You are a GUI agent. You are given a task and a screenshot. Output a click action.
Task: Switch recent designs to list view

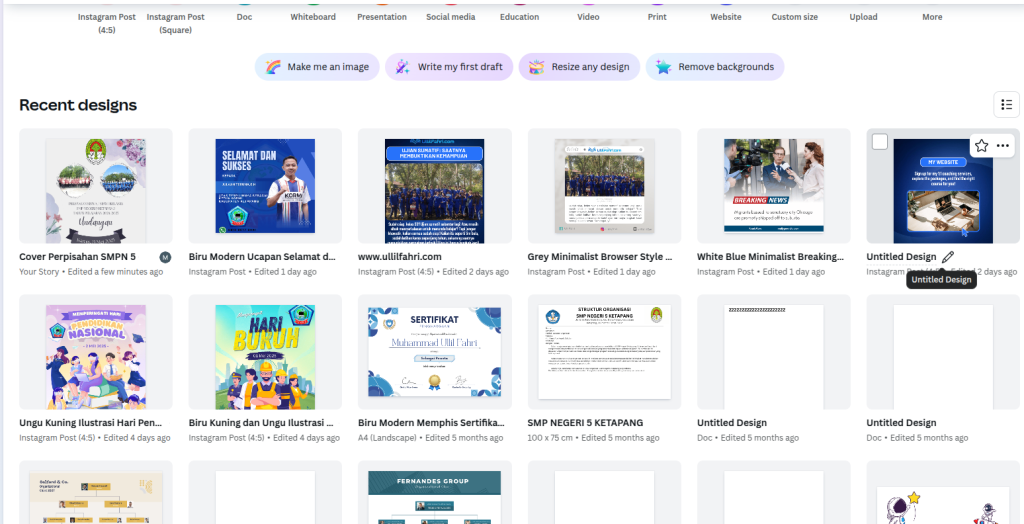1006,105
